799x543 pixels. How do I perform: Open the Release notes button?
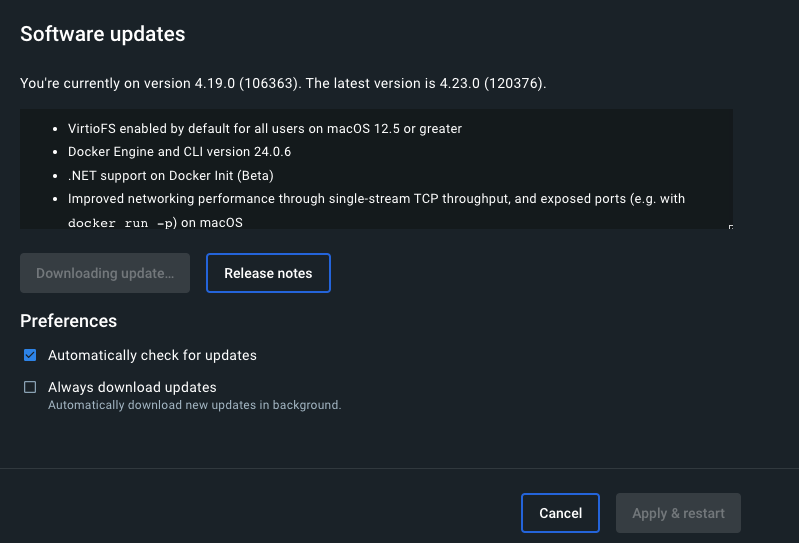point(268,273)
